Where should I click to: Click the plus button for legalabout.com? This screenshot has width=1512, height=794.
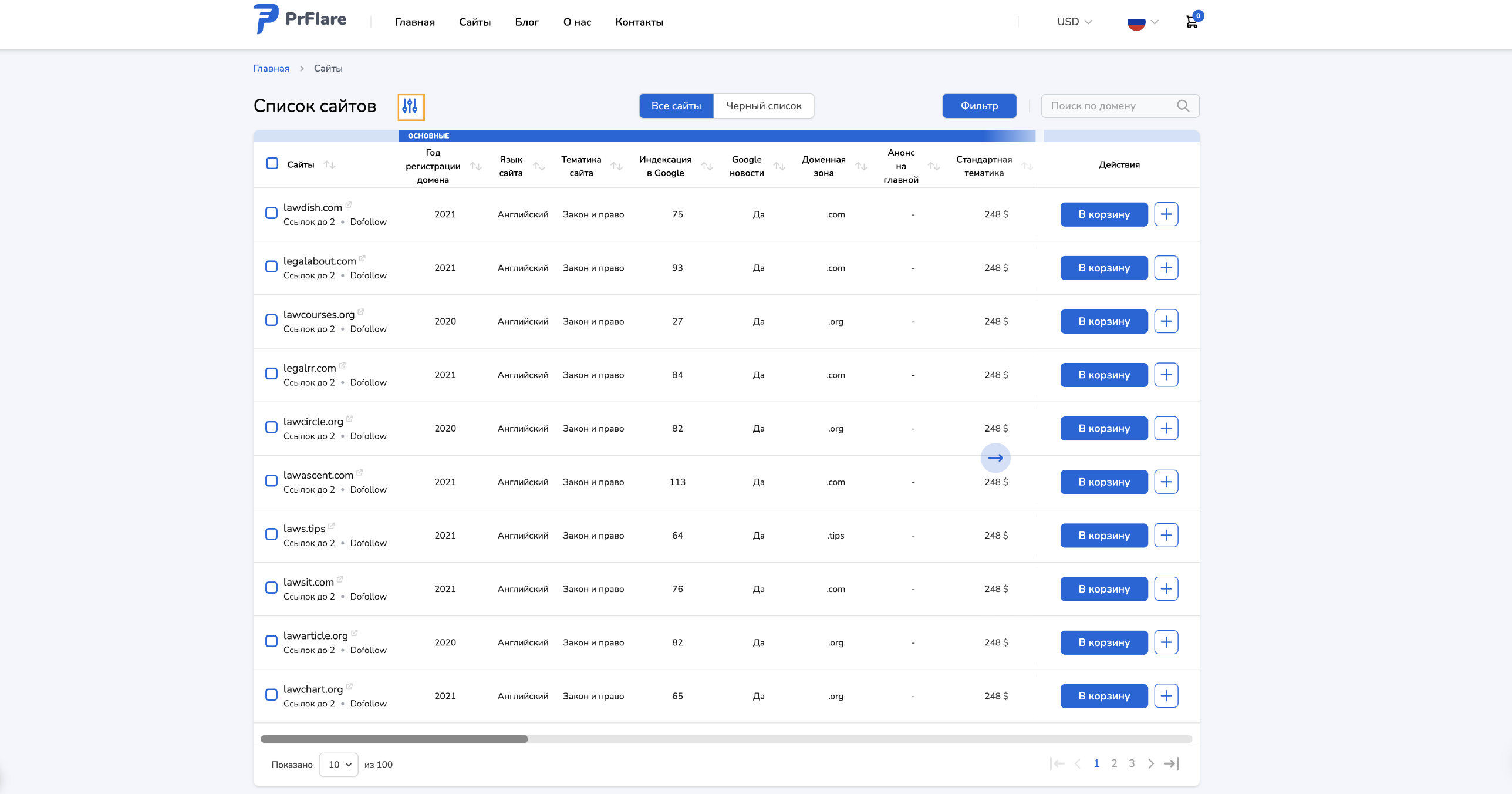coord(1166,268)
